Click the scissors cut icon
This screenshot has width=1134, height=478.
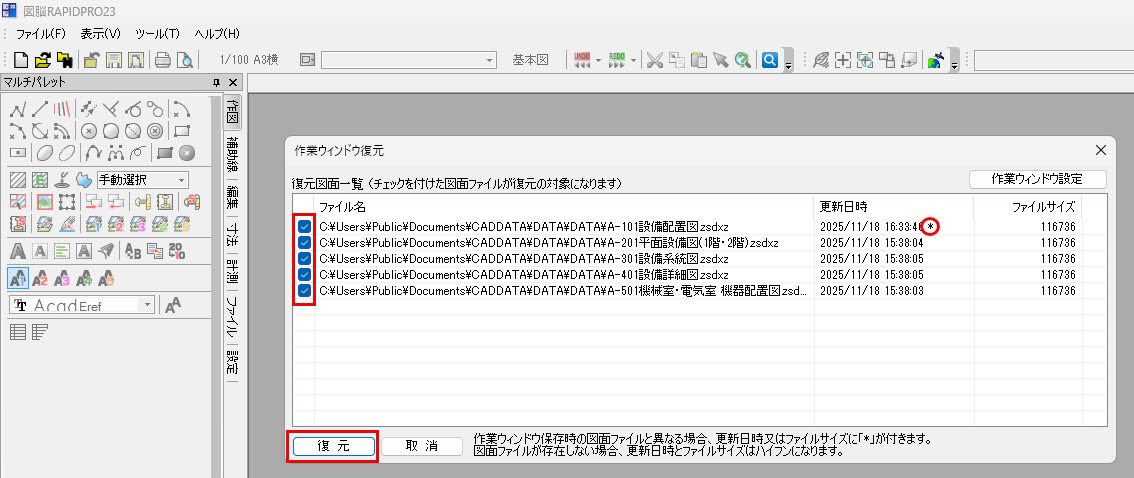click(x=655, y=61)
